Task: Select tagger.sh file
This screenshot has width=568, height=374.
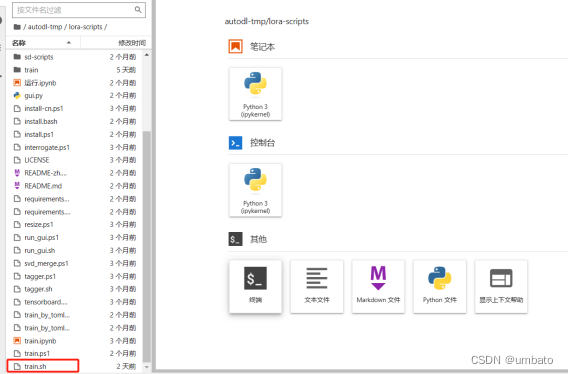Action: coord(75,289)
